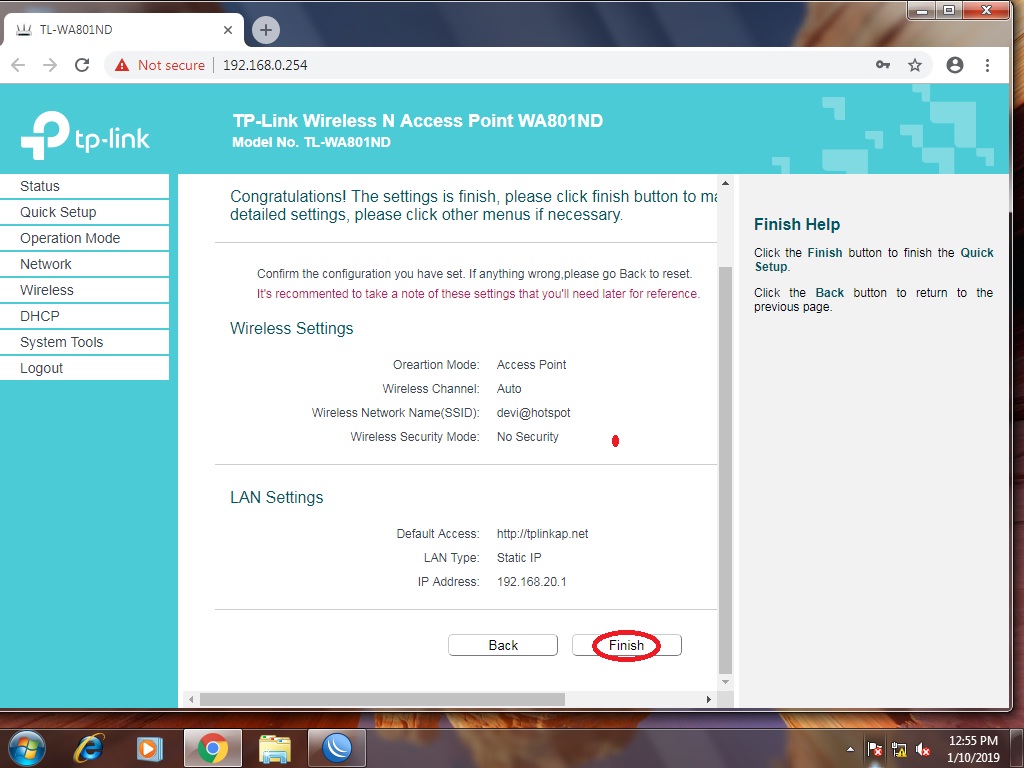
Task: Click the horizontal scrollbar thumb
Action: click(382, 699)
